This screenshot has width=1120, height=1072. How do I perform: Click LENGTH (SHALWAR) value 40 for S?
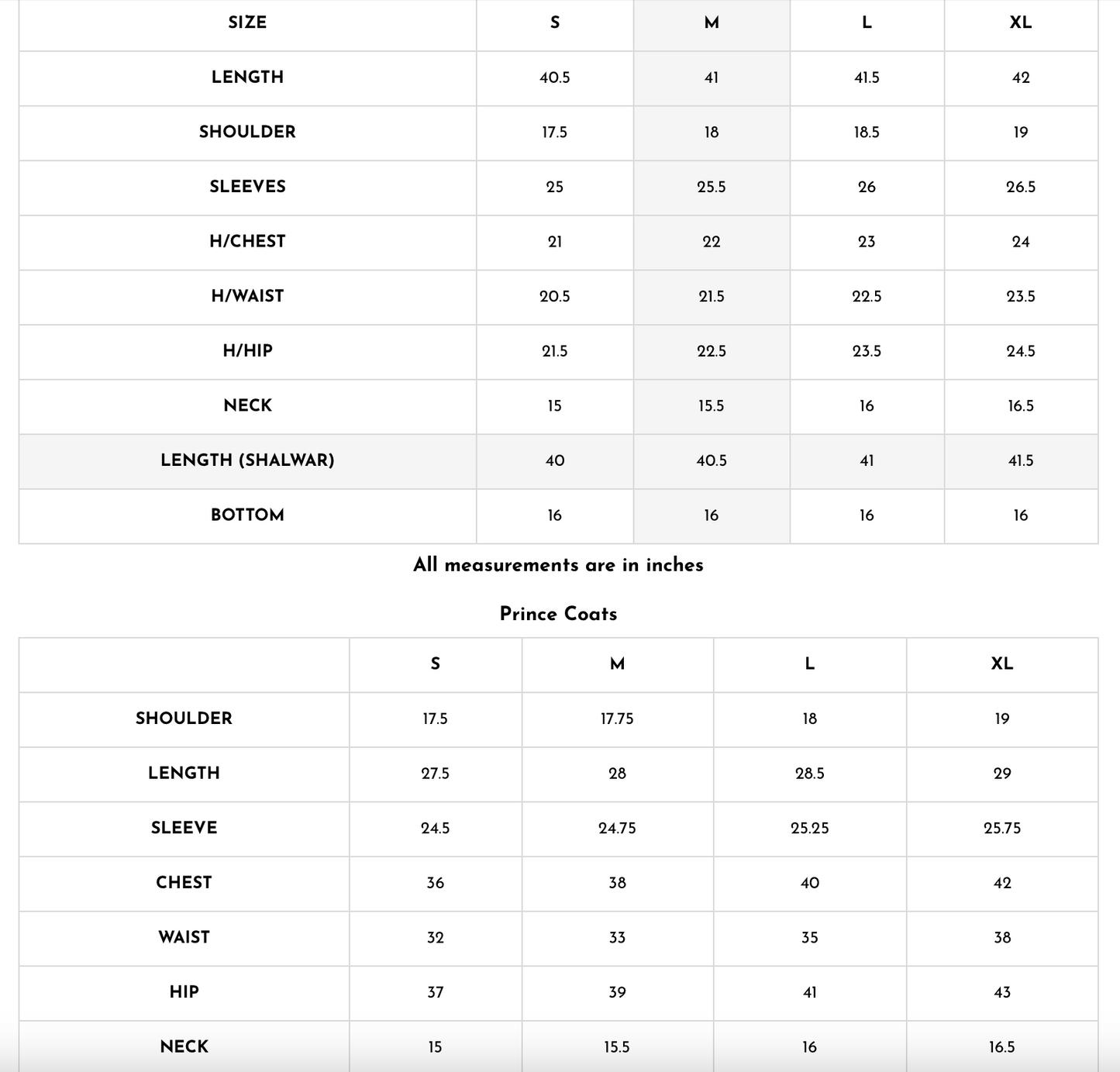click(x=554, y=460)
